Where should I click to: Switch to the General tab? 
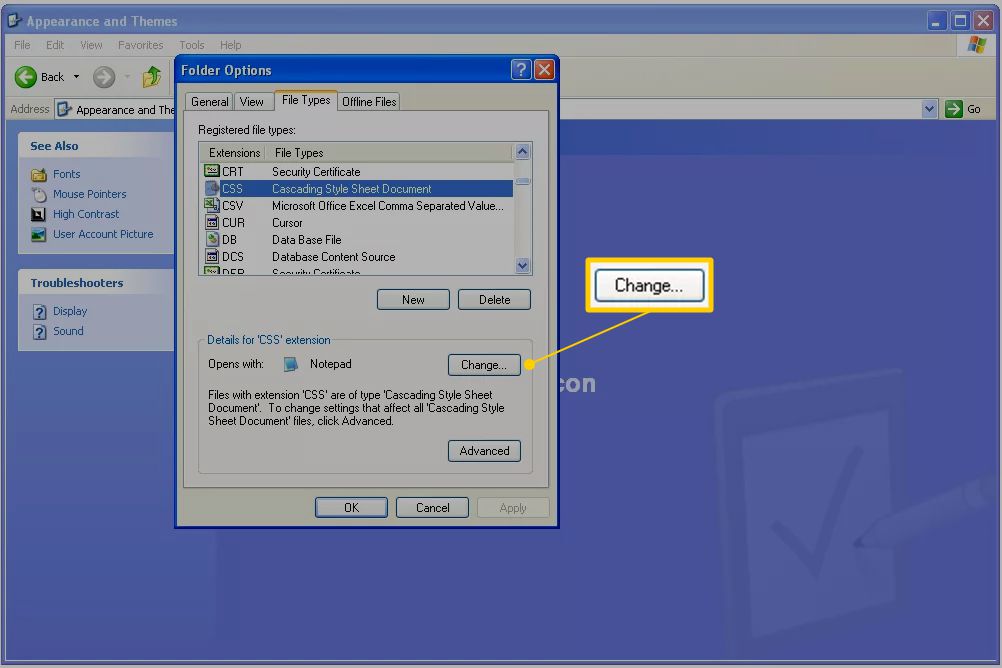click(210, 102)
